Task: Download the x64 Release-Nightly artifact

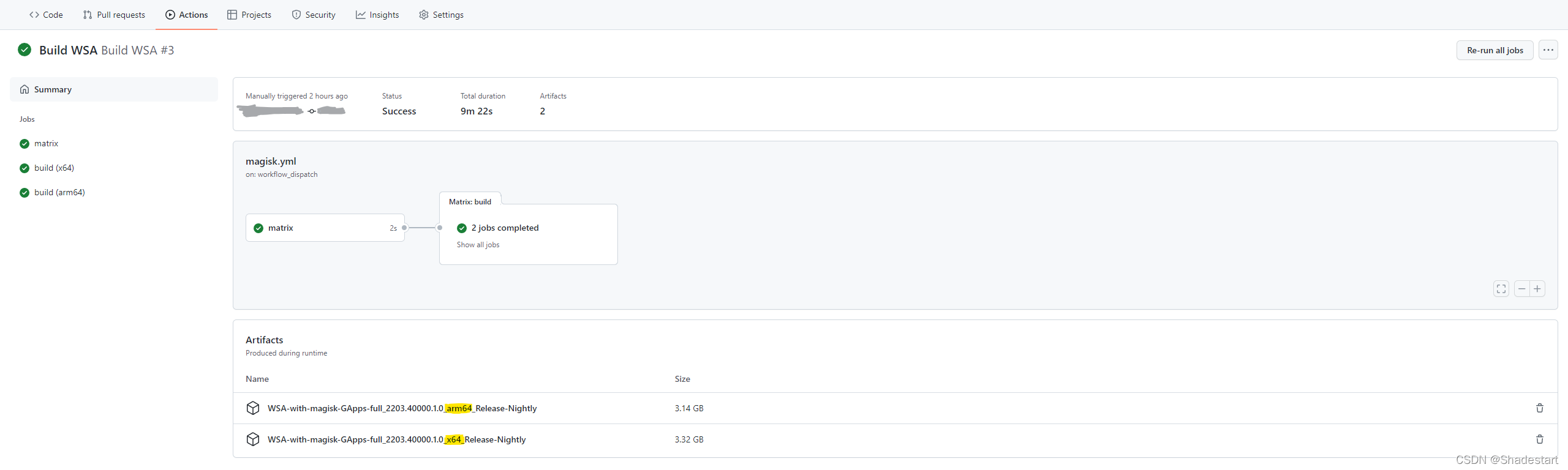Action: [396, 439]
